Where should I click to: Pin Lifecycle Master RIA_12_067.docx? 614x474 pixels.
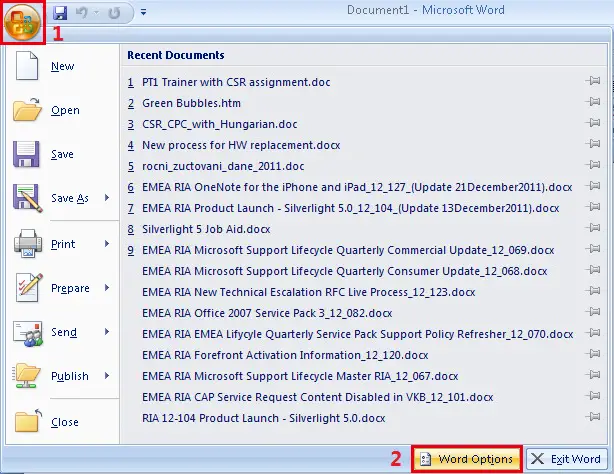pyautogui.click(x=593, y=374)
